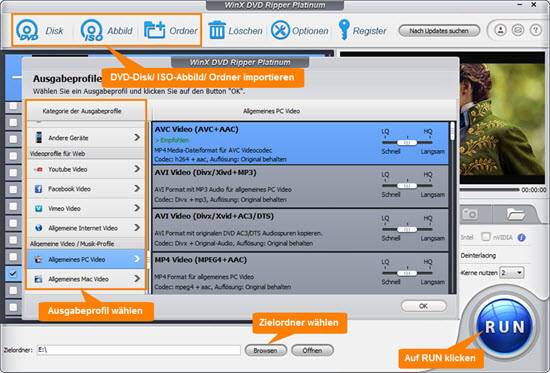Load a DVD with the Disk icon

click(x=27, y=30)
